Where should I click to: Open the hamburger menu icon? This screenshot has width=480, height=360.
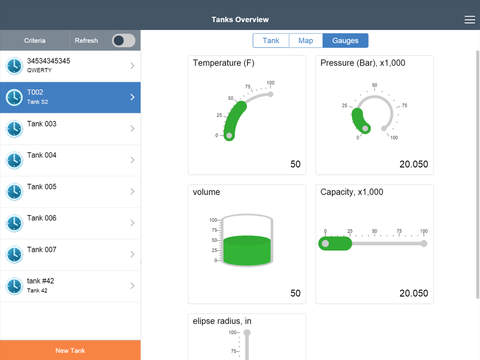pyautogui.click(x=469, y=20)
